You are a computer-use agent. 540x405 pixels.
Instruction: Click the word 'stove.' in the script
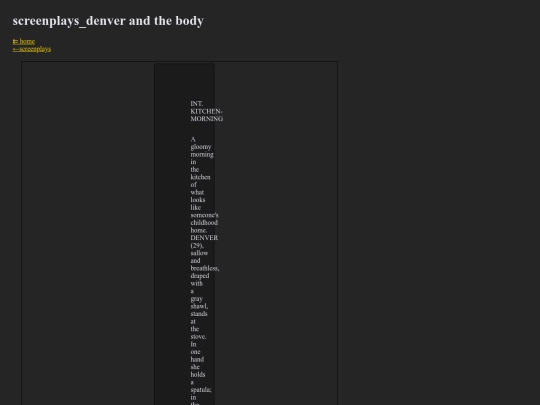(x=198, y=336)
